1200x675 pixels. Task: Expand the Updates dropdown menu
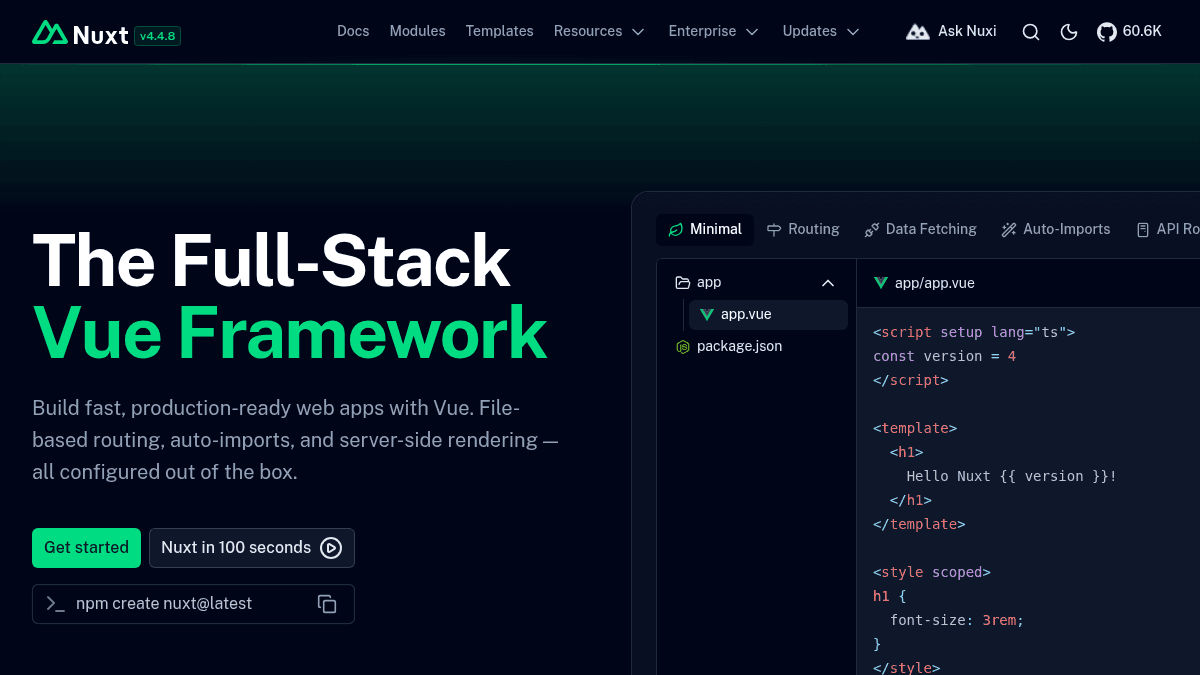click(x=821, y=31)
